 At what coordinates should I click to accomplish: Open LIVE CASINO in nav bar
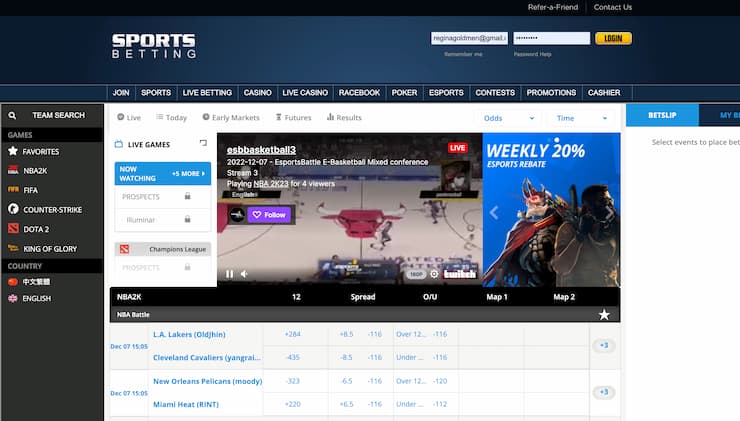[305, 93]
